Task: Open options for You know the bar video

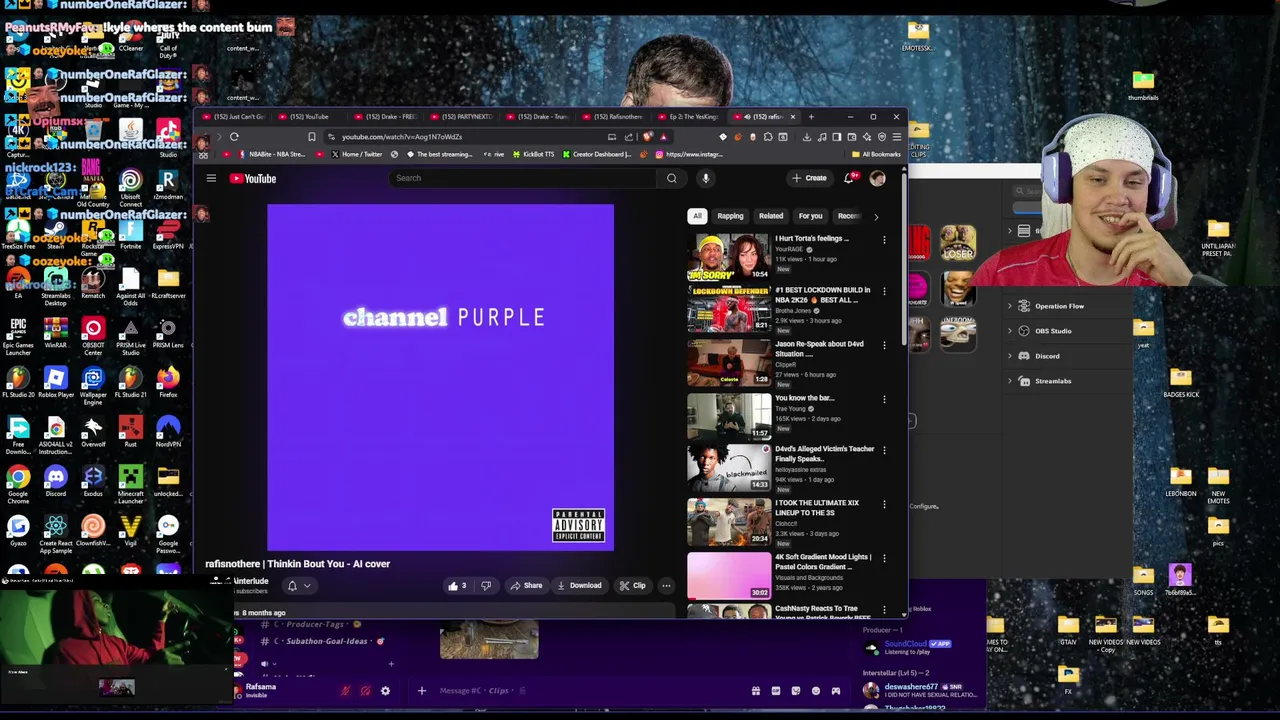Action: click(884, 399)
